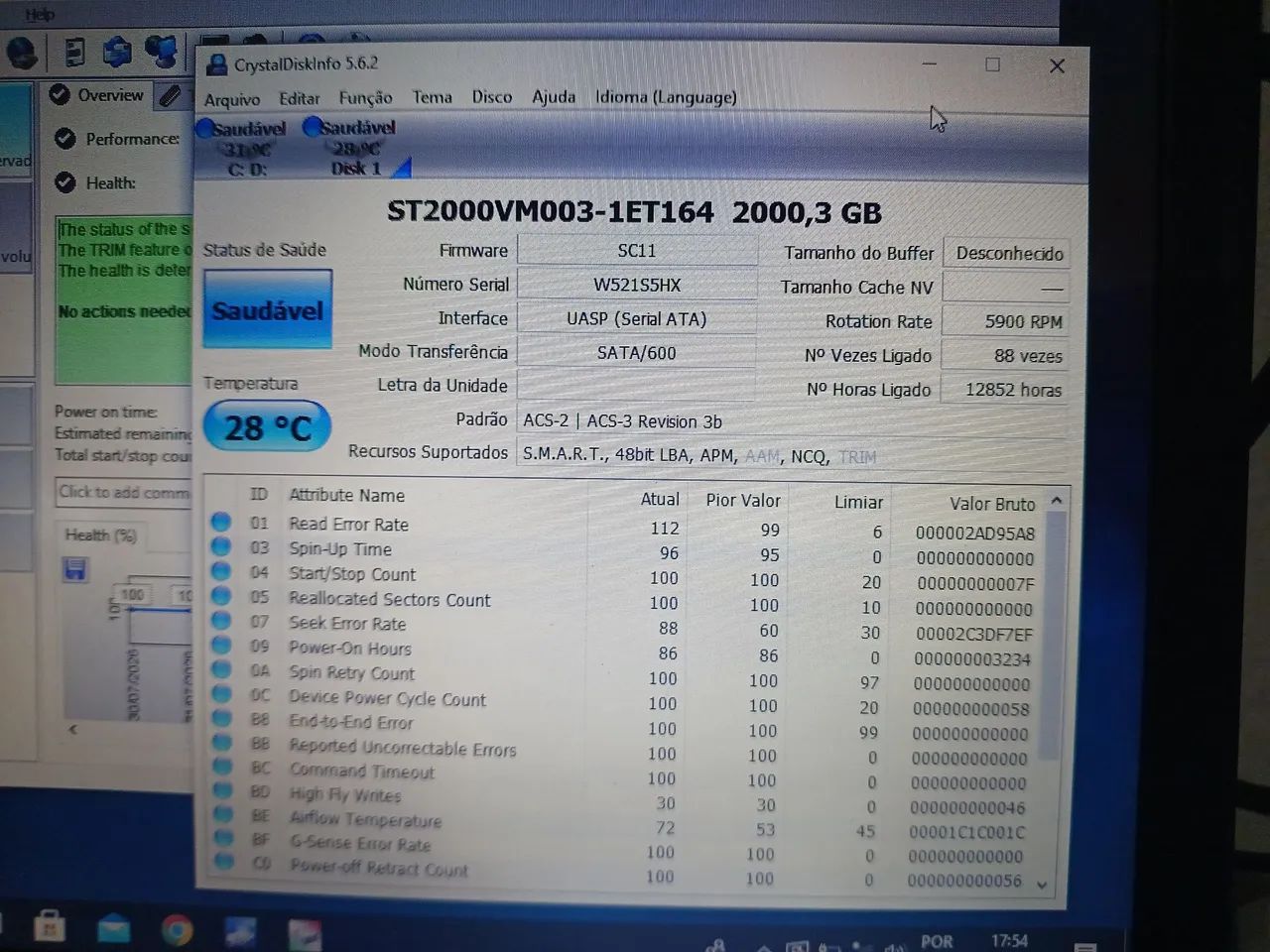Click the Pior Valor column header

click(743, 500)
